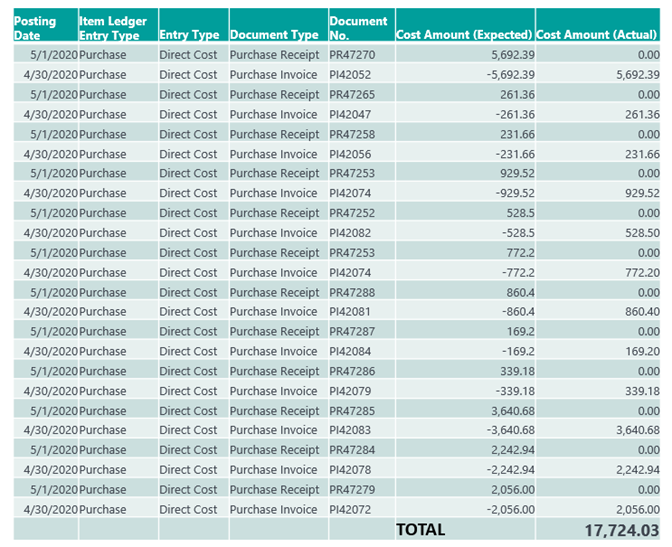Viewport: 672px width, 547px height.
Task: Click the 3,640.68 actual cost cell
Action: pyautogui.click(x=598, y=430)
